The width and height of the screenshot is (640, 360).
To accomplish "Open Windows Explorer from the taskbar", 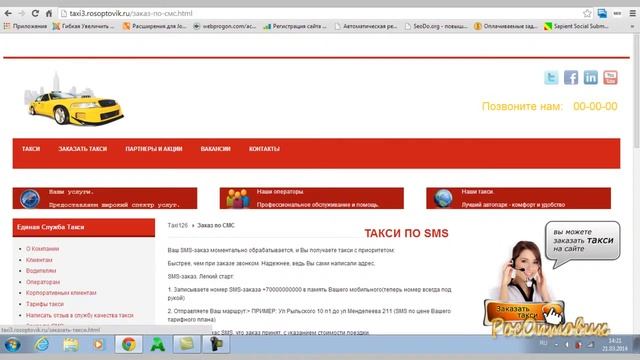I will (71, 345).
